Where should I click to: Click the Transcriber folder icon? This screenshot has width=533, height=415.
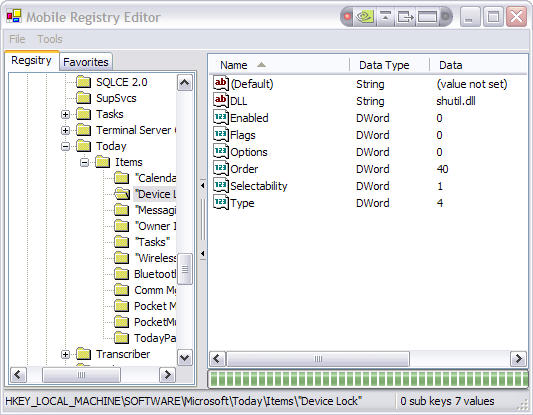[84, 354]
